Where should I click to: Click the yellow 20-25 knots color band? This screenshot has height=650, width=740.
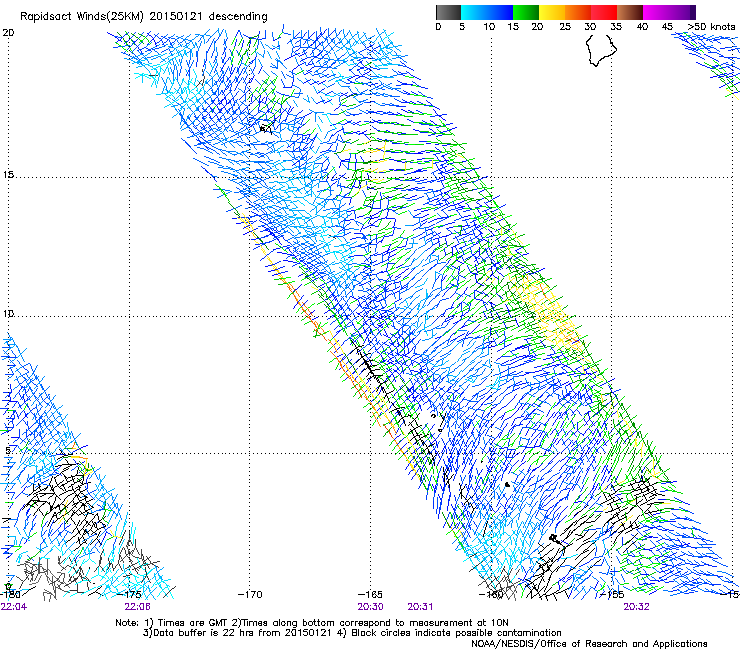click(552, 12)
